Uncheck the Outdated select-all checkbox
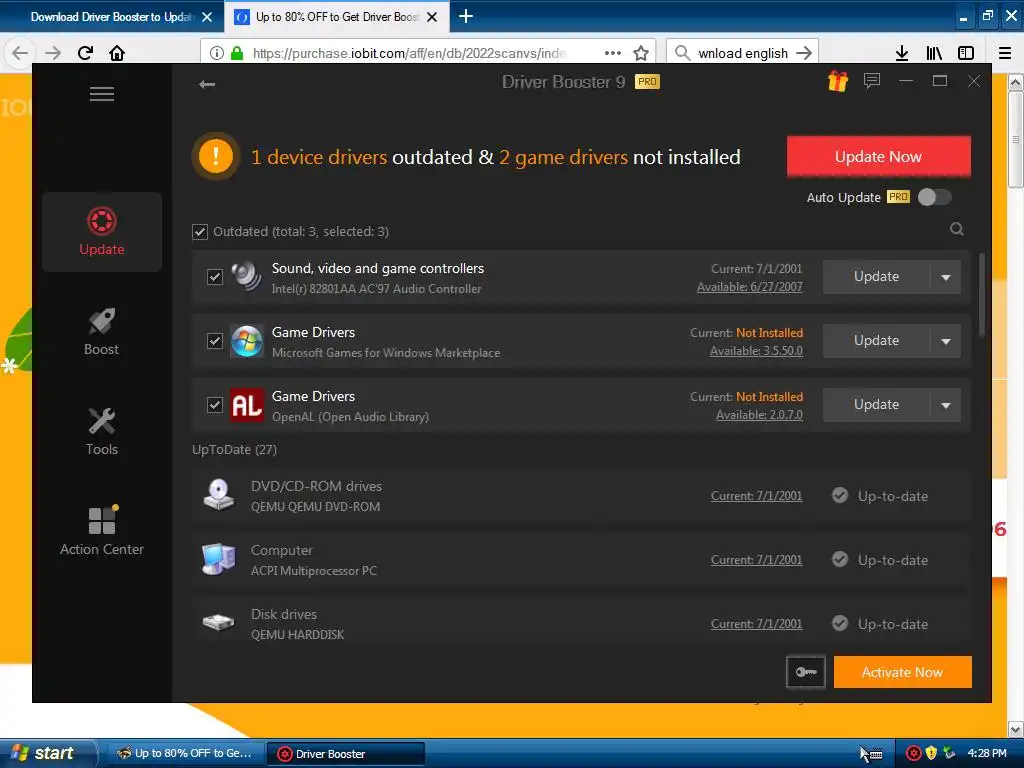 pyautogui.click(x=200, y=232)
